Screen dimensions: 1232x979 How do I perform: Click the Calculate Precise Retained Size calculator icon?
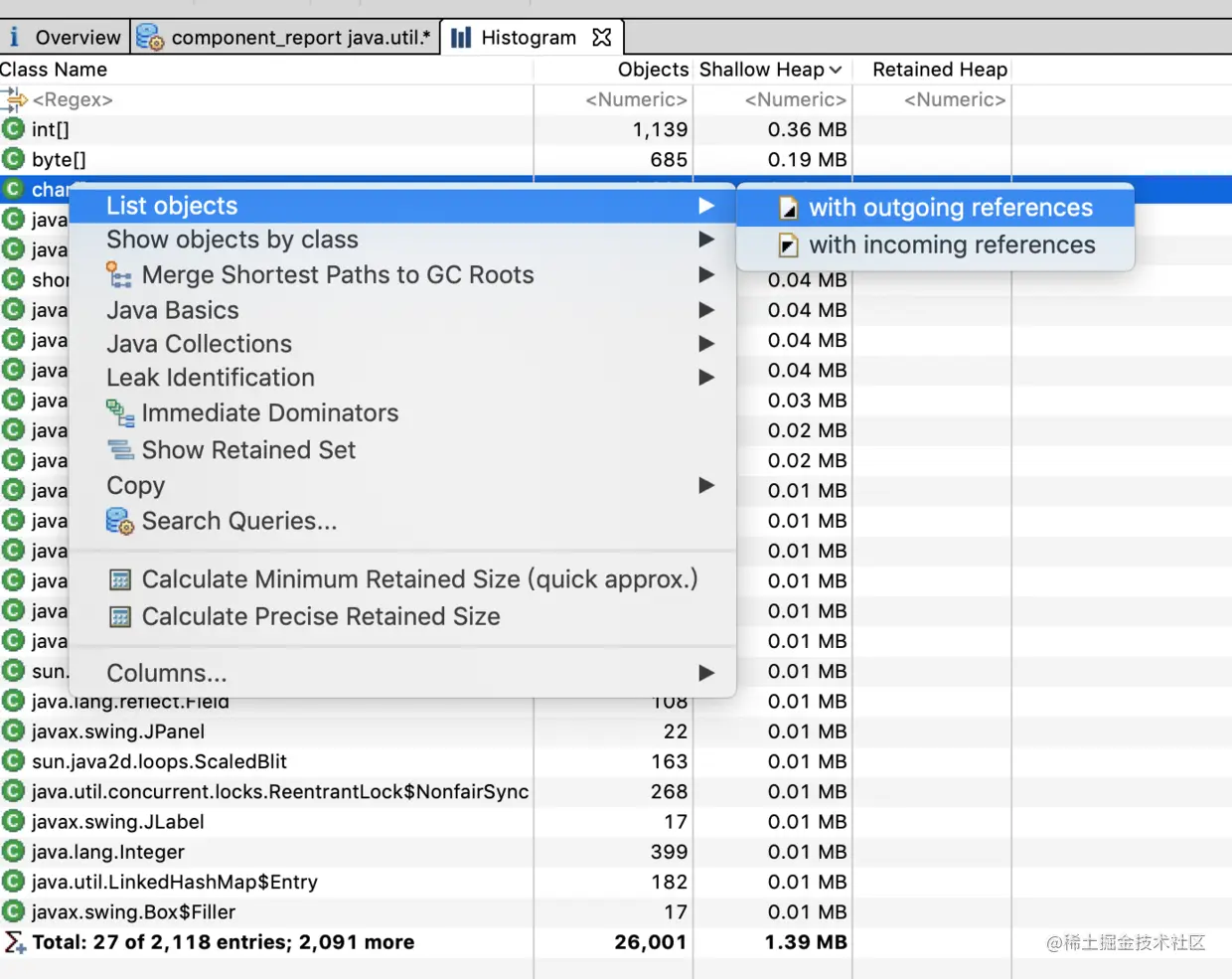click(x=120, y=617)
